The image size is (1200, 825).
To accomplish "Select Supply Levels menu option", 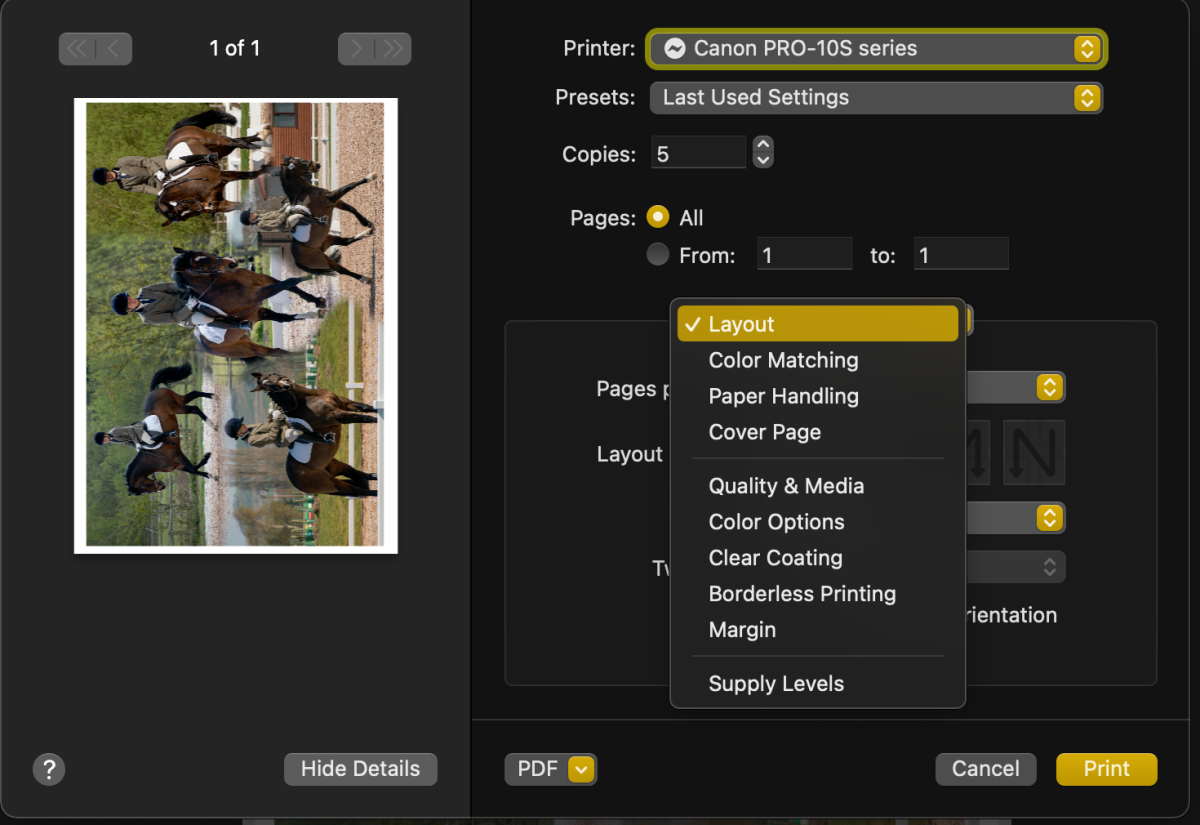I will (x=776, y=684).
